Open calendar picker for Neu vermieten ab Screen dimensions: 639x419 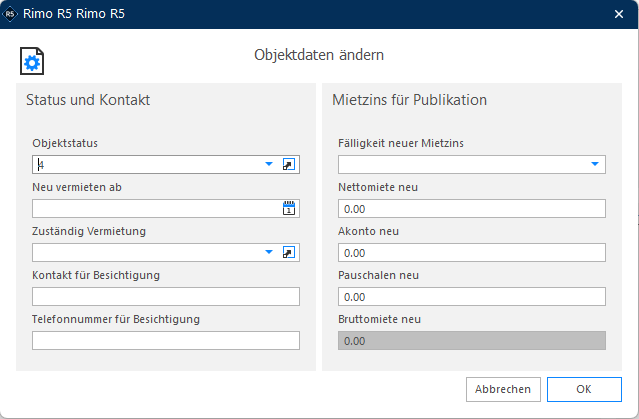(289, 208)
